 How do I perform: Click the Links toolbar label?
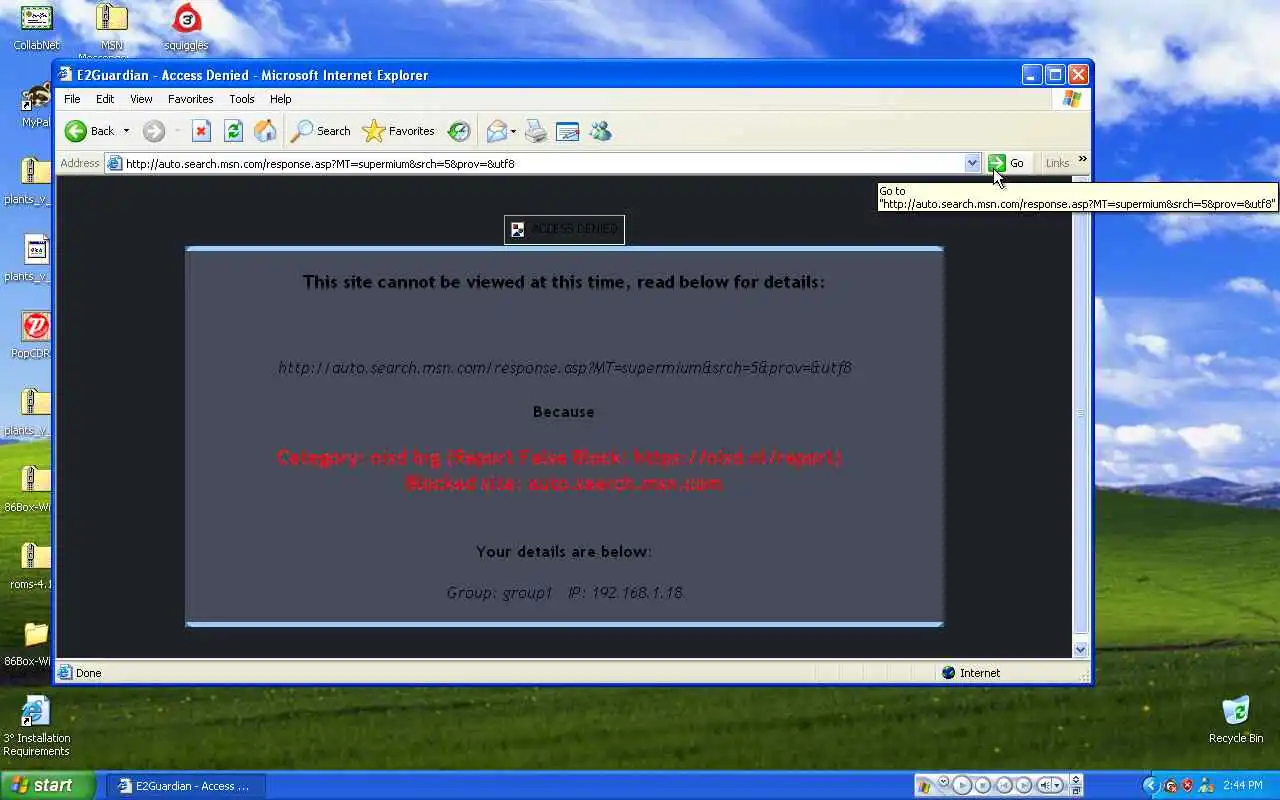click(x=1057, y=163)
